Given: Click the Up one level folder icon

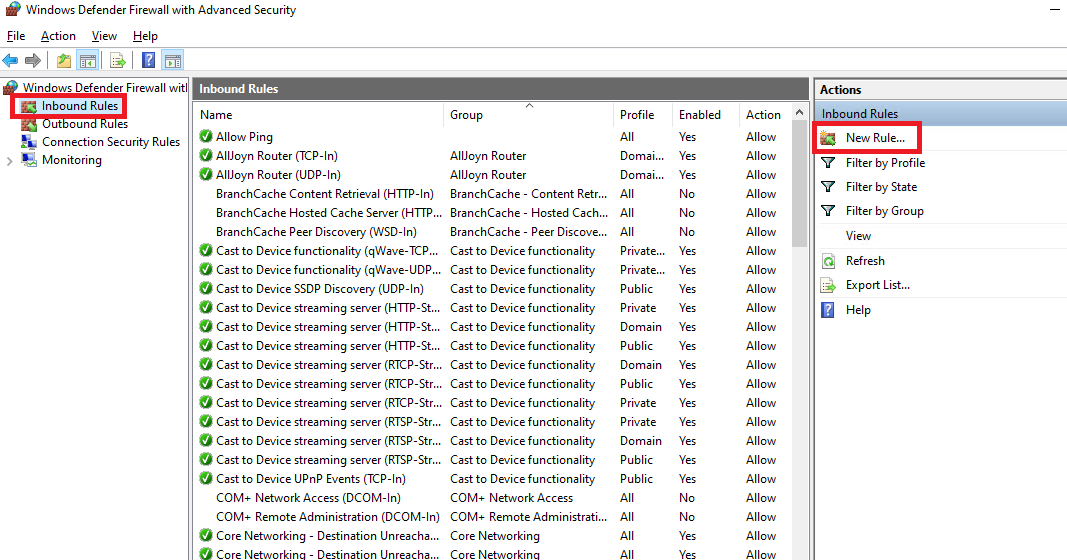Looking at the screenshot, I should pos(64,61).
